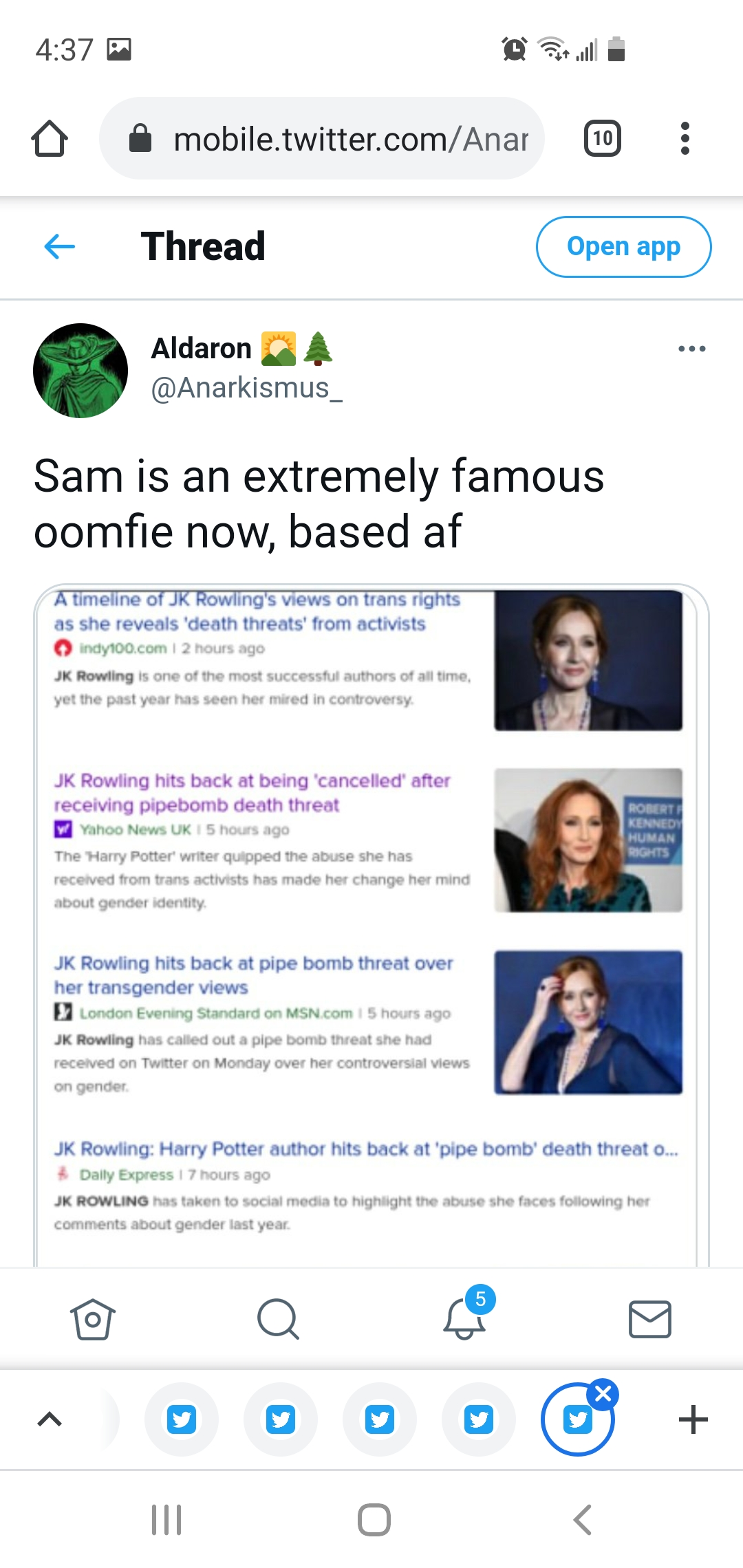Expand the tab strip with up chevron
The width and height of the screenshot is (743, 1568).
coord(50,1419)
